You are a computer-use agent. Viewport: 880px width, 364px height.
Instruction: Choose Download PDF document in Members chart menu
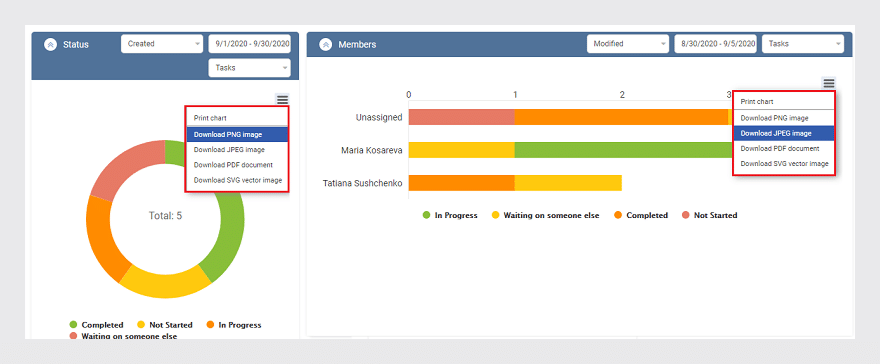click(783, 149)
